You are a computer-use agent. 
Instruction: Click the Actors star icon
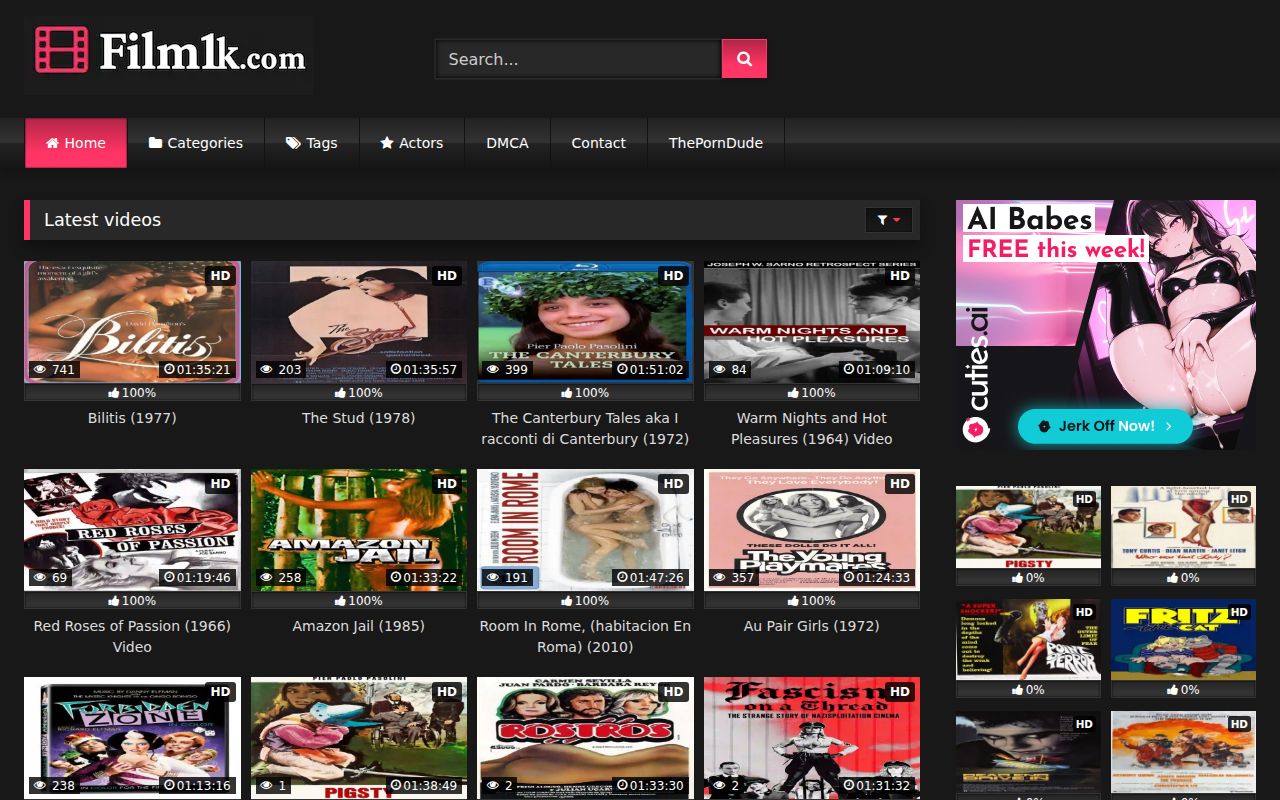[387, 143]
